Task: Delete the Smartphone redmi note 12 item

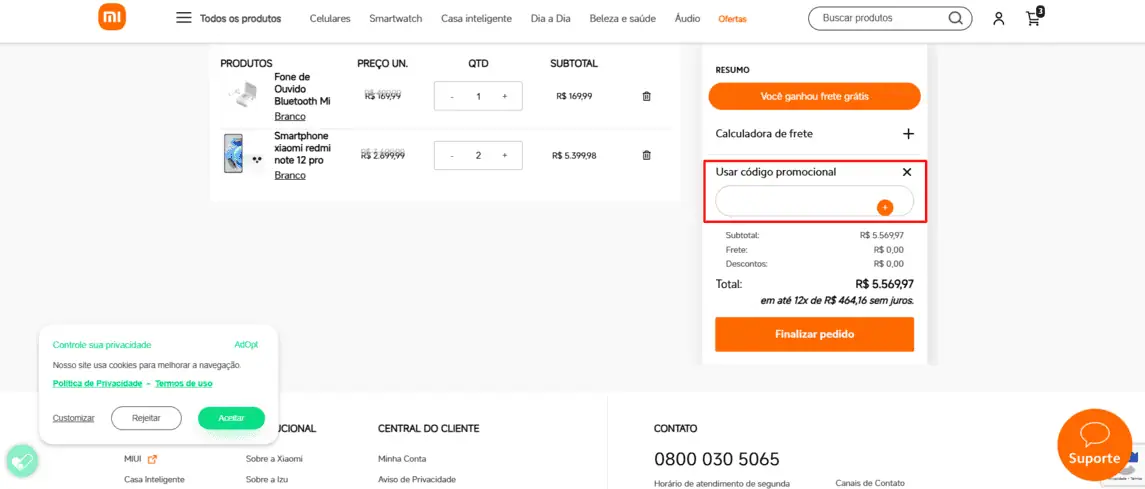Action: (646, 155)
